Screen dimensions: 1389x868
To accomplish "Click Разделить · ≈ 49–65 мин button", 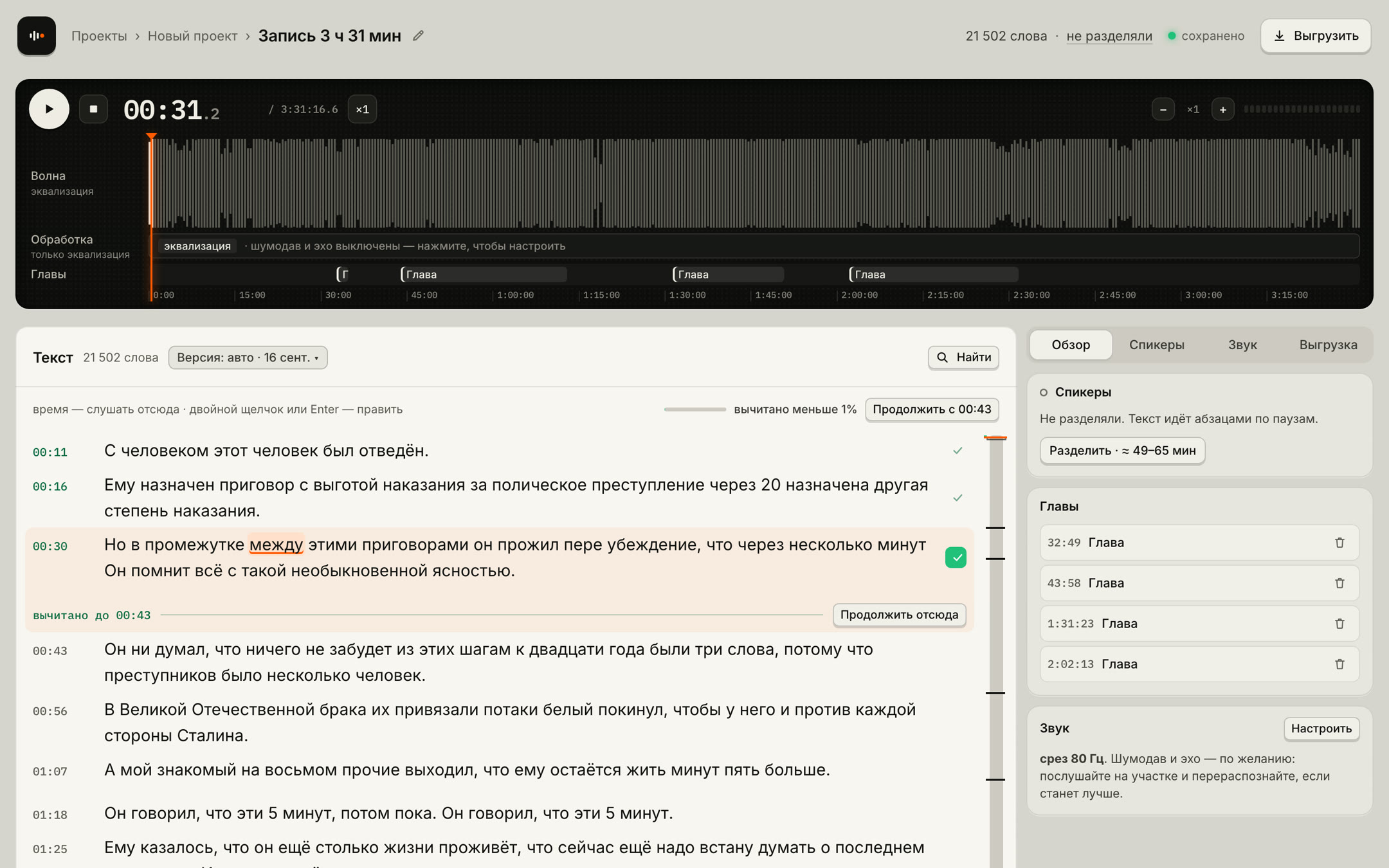I will click(1122, 451).
